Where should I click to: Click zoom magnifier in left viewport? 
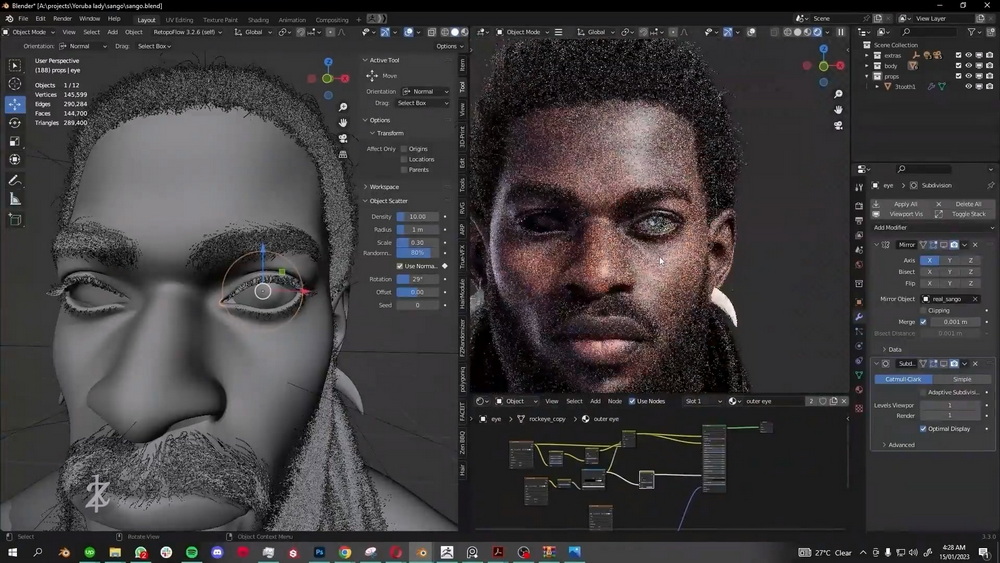[343, 107]
